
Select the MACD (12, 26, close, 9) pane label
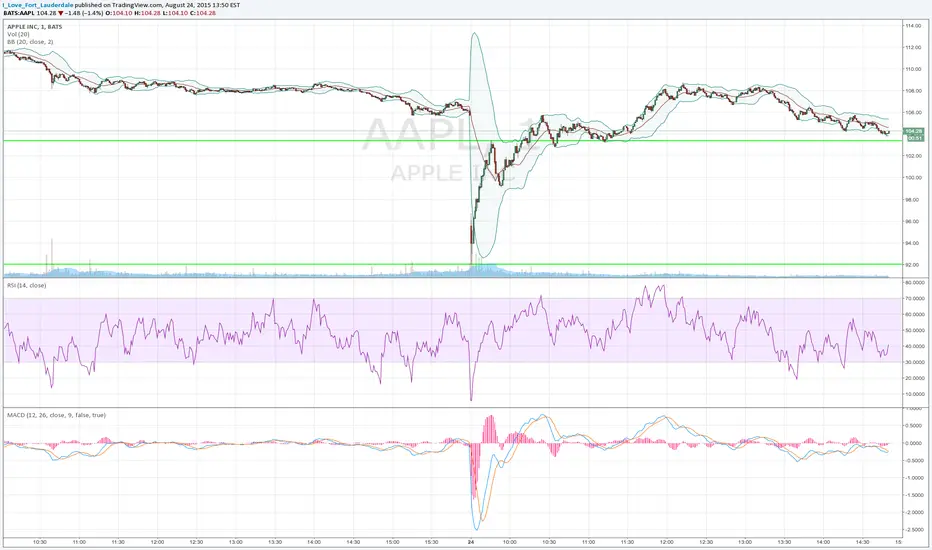click(x=56, y=415)
